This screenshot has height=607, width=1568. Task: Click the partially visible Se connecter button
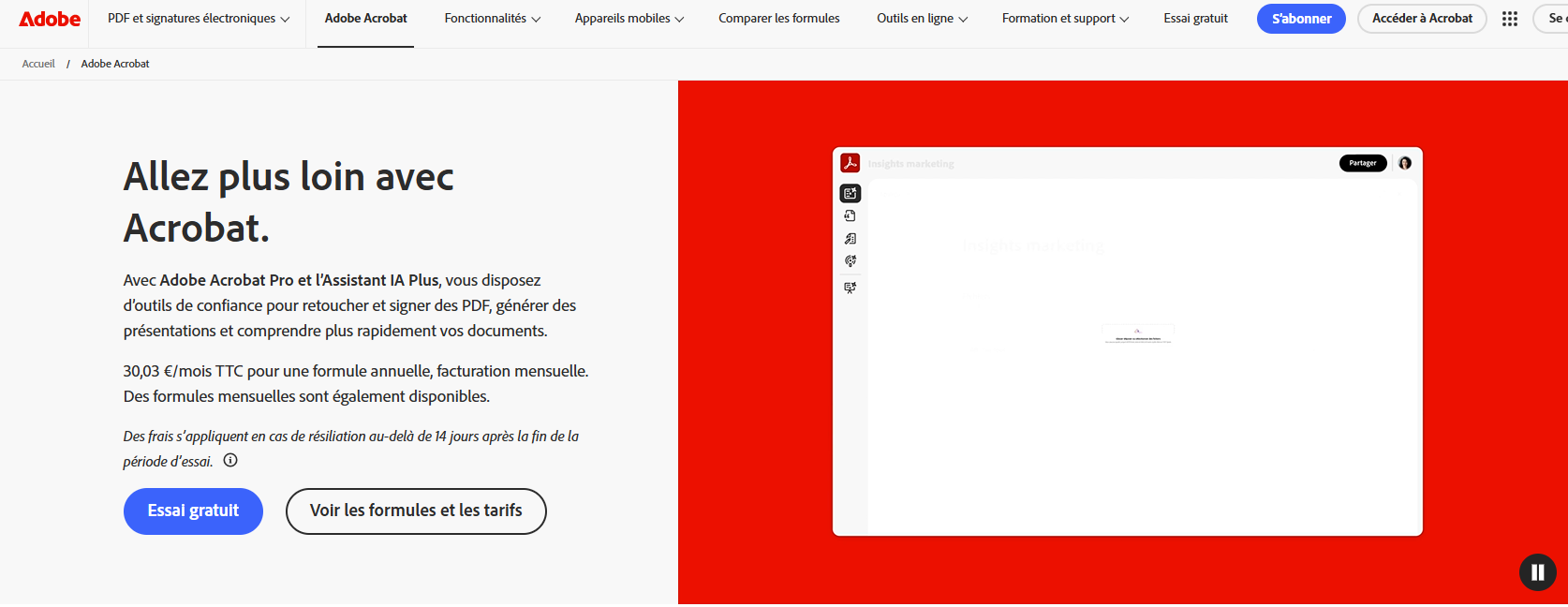[x=1551, y=19]
